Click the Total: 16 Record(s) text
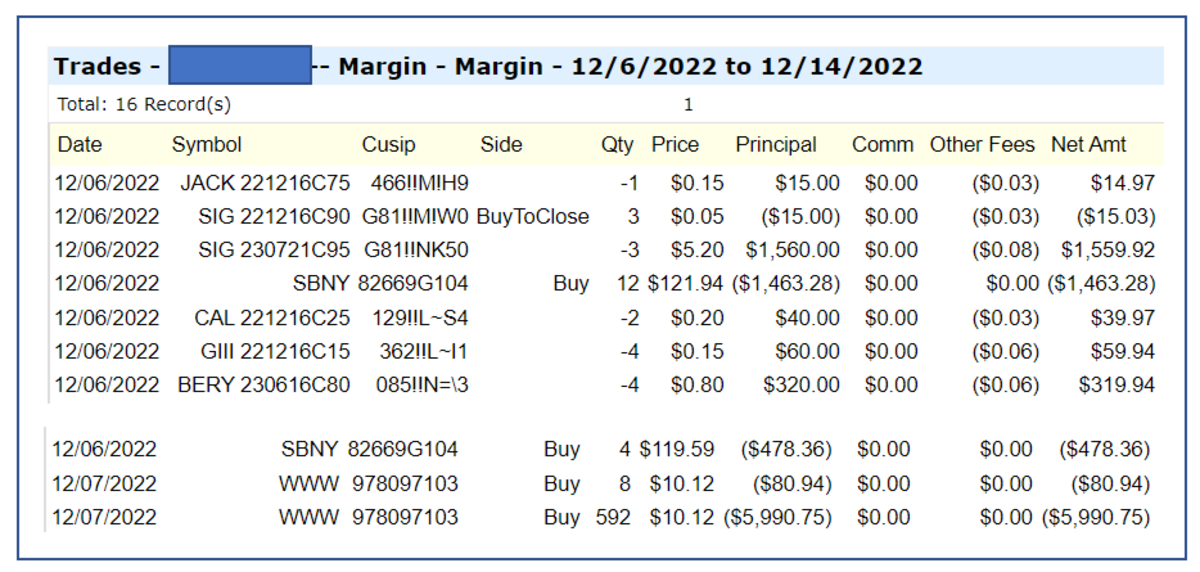 coord(144,104)
